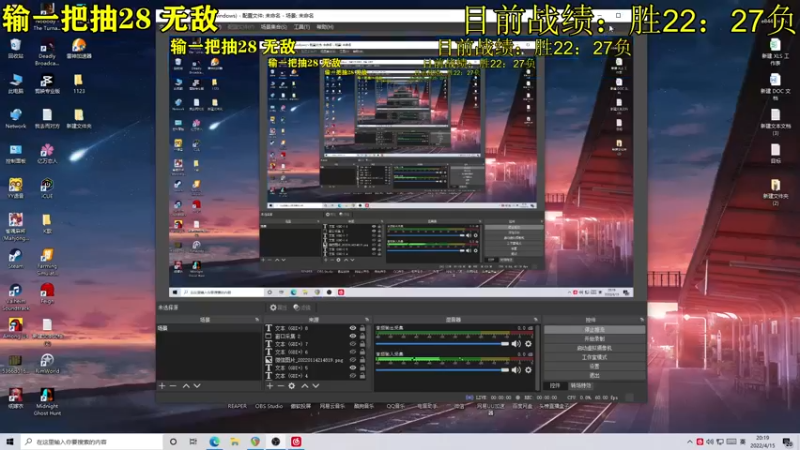
Task: Select the 微信图片 png source row
Action: point(314,360)
